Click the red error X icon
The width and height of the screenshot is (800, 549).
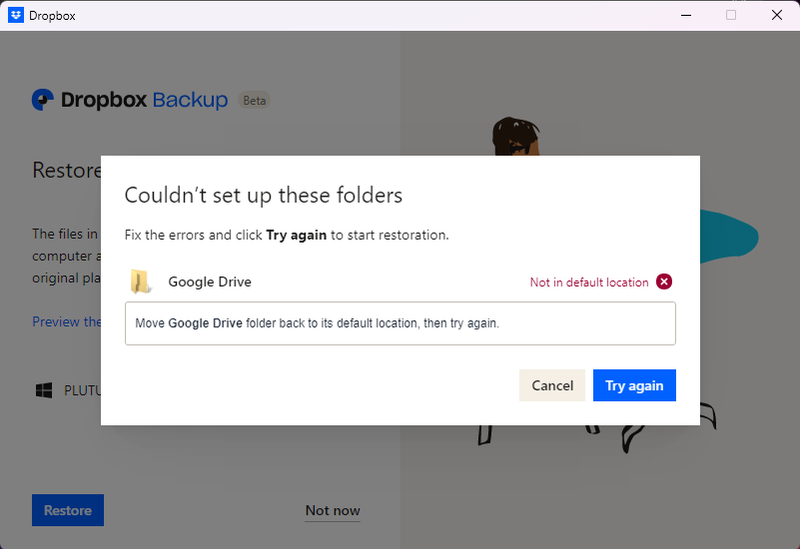coord(664,282)
